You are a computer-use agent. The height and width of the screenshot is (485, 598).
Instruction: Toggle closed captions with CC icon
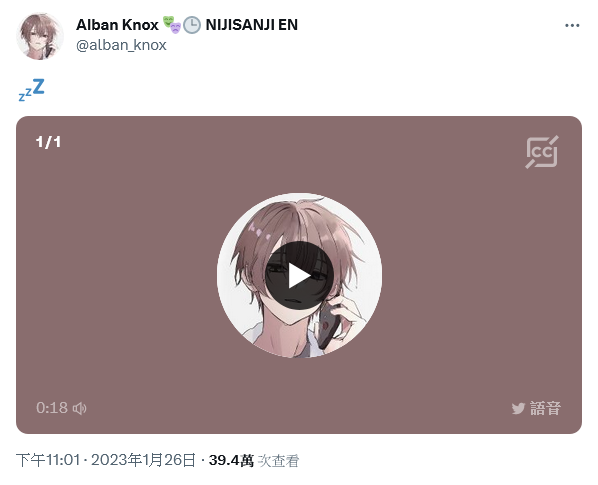(x=542, y=152)
